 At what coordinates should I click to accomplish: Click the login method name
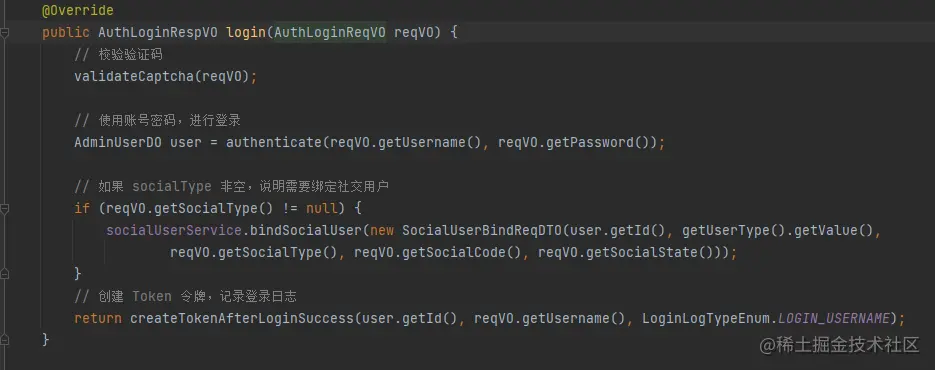(x=245, y=32)
